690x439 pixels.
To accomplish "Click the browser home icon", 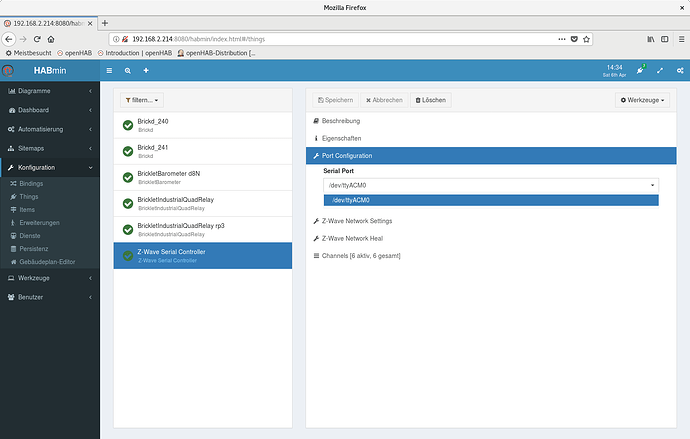I will pos(51,39).
